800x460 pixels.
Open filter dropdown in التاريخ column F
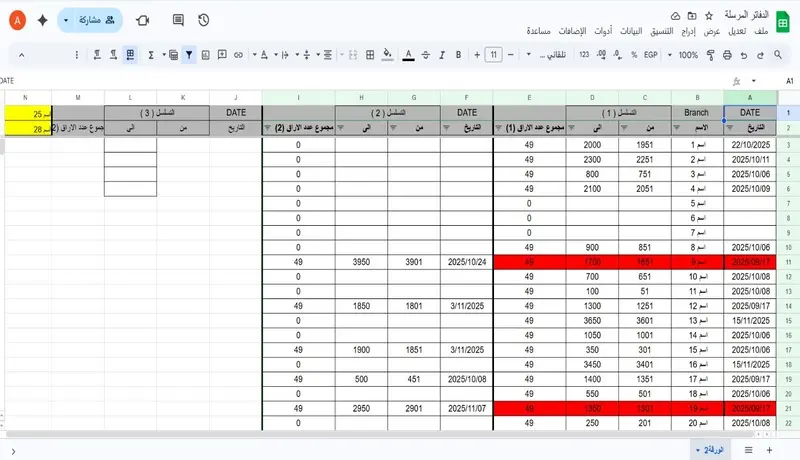coord(446,127)
